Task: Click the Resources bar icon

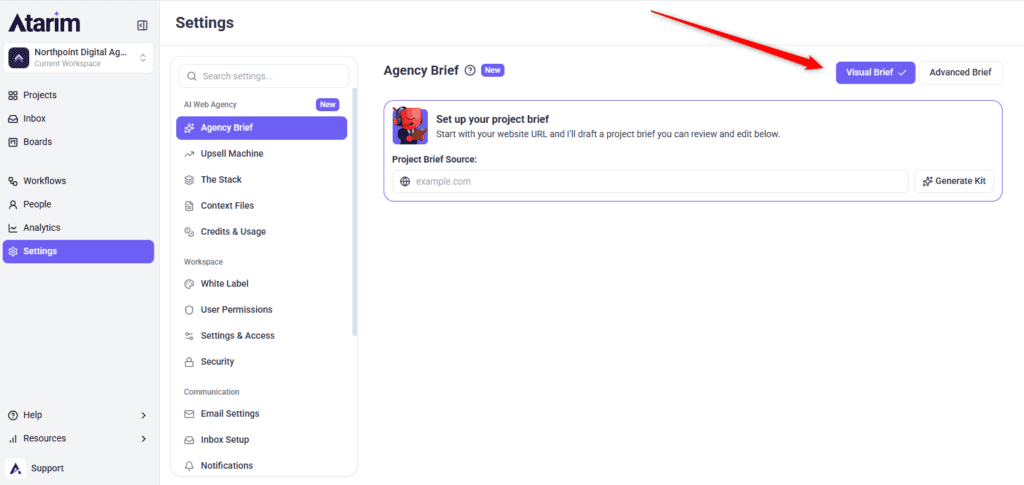Action: click(12, 439)
